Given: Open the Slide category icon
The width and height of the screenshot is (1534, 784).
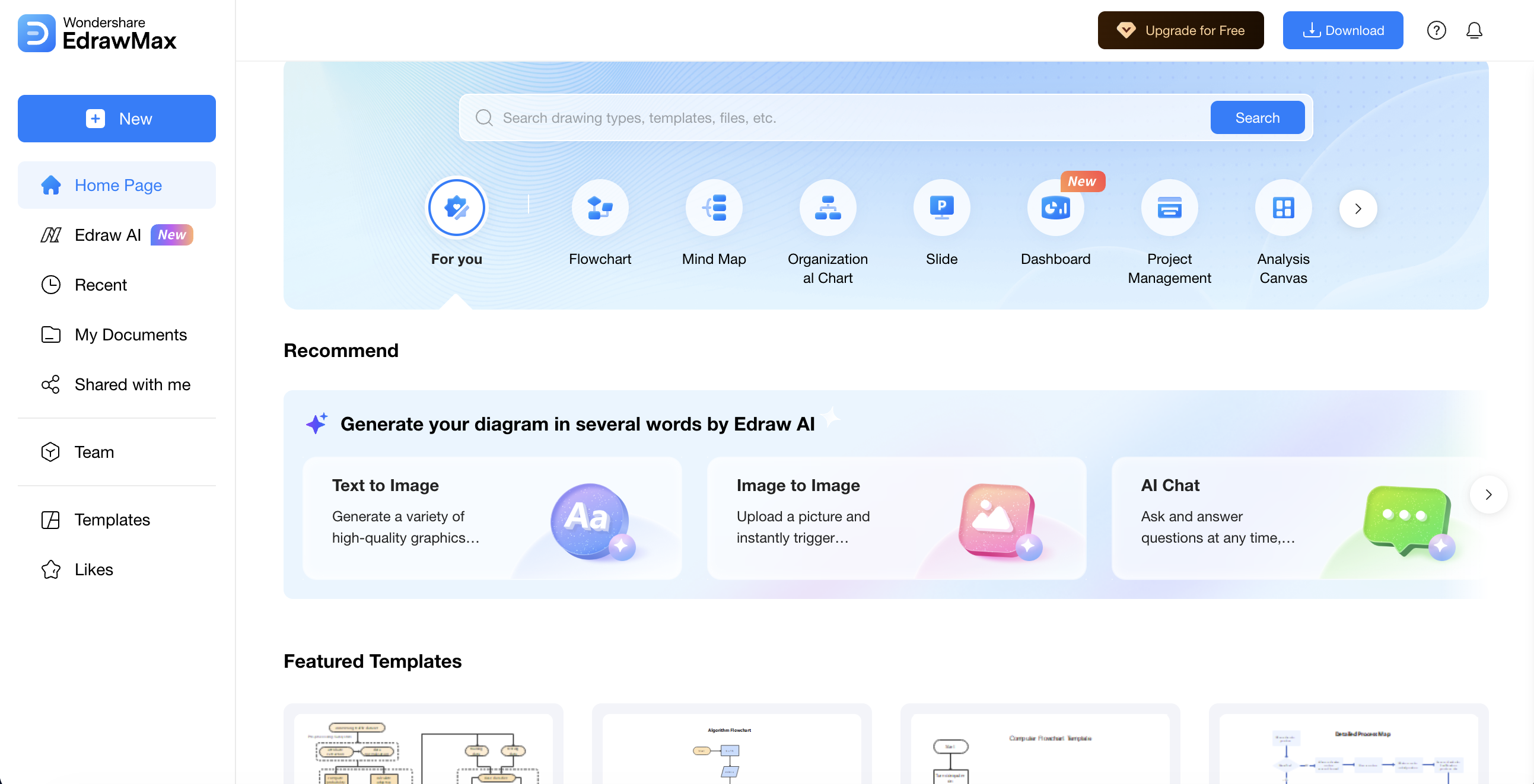Looking at the screenshot, I should (941, 208).
